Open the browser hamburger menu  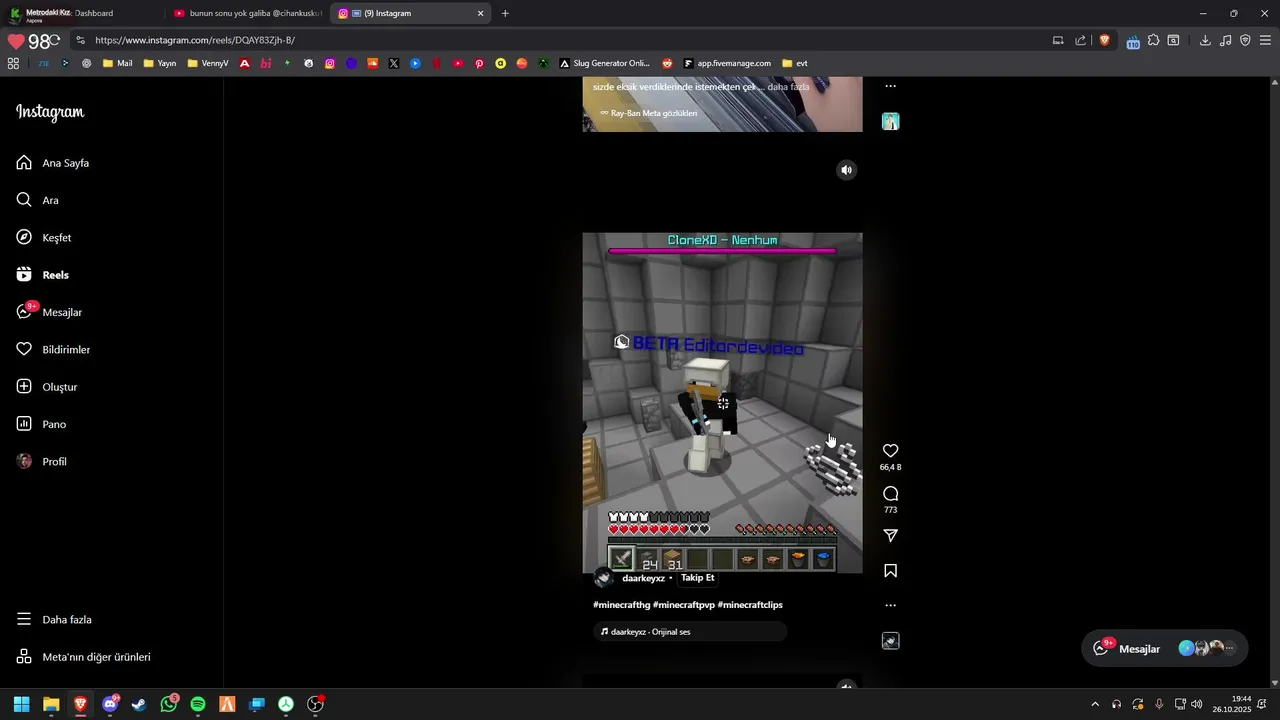click(x=1266, y=40)
